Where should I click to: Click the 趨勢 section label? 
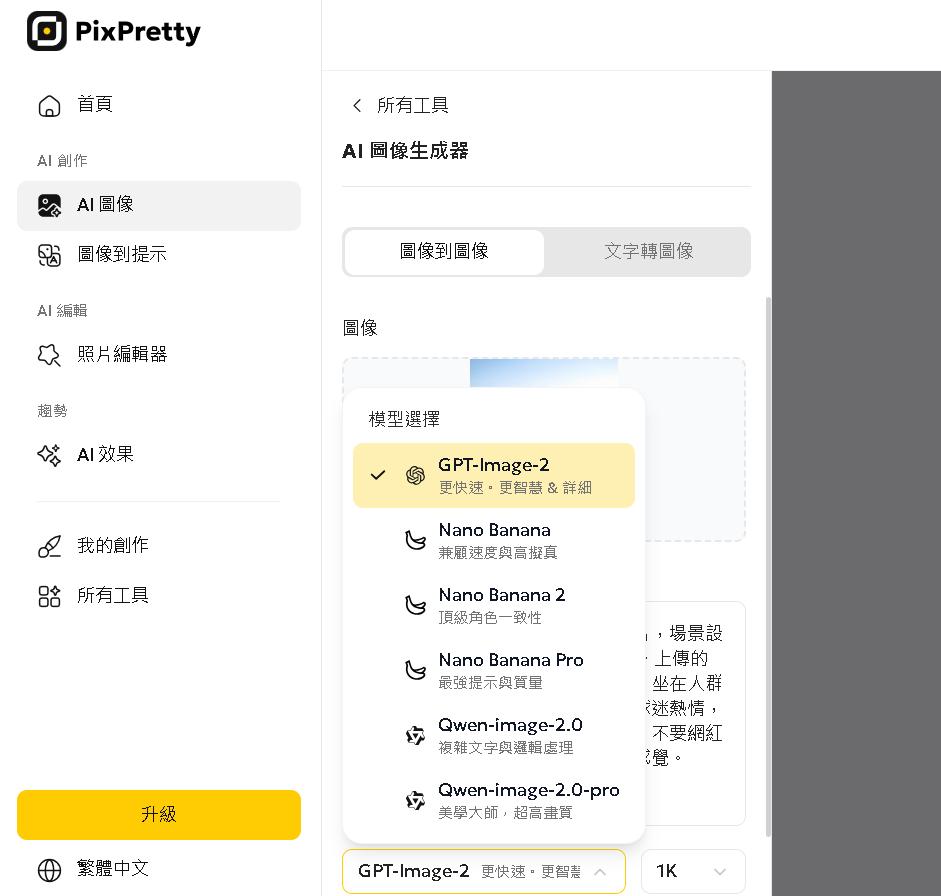(52, 410)
